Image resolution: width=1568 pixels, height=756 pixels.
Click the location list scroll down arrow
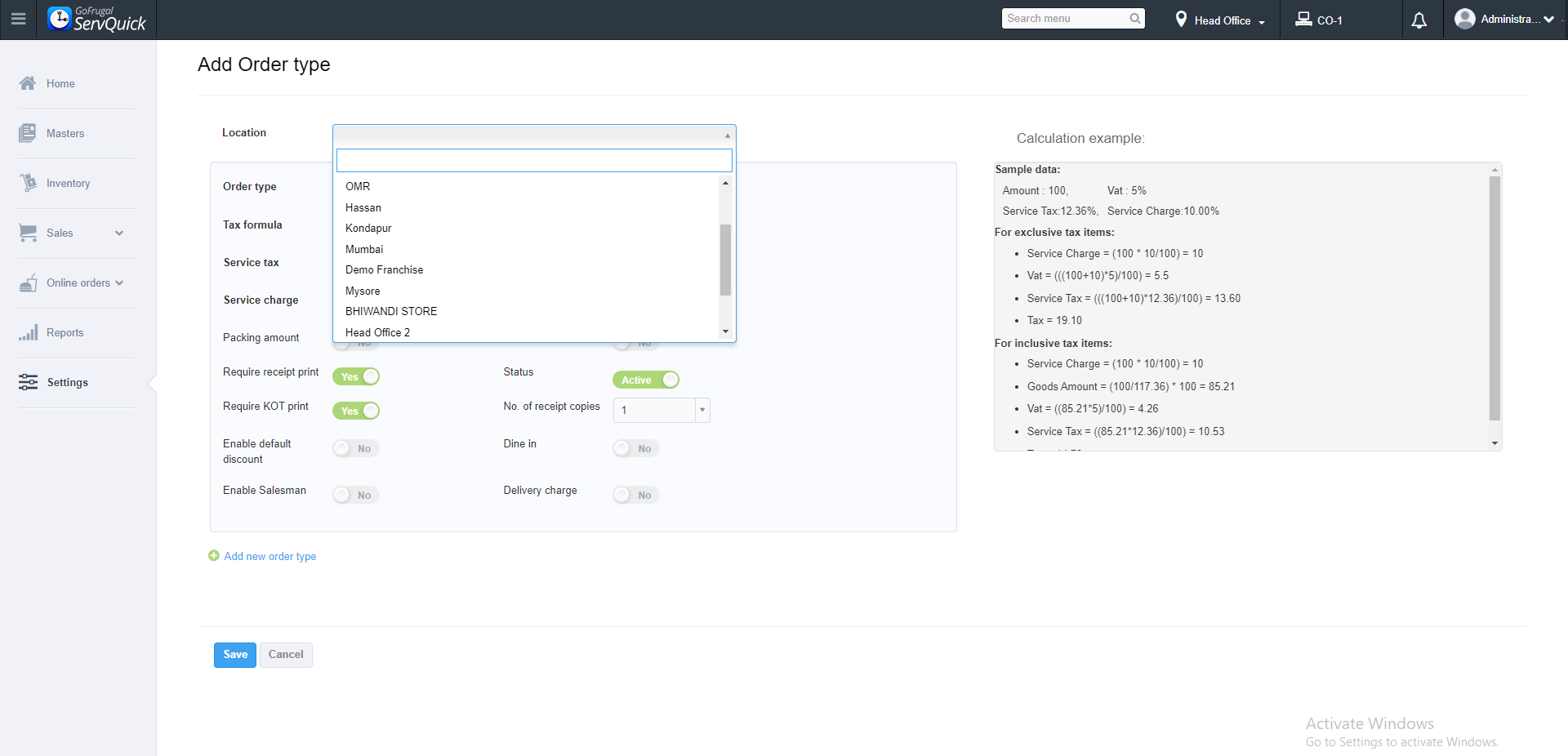(x=725, y=331)
